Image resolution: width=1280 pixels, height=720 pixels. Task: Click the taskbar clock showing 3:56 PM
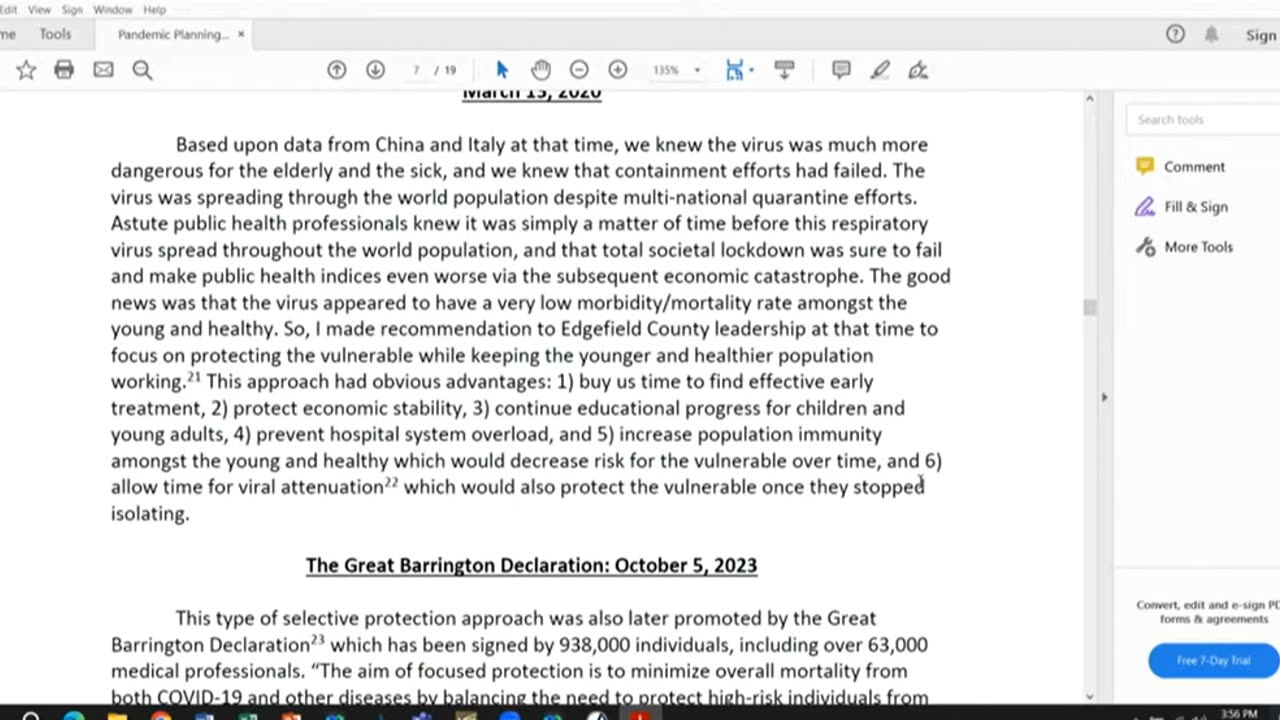coord(1239,714)
